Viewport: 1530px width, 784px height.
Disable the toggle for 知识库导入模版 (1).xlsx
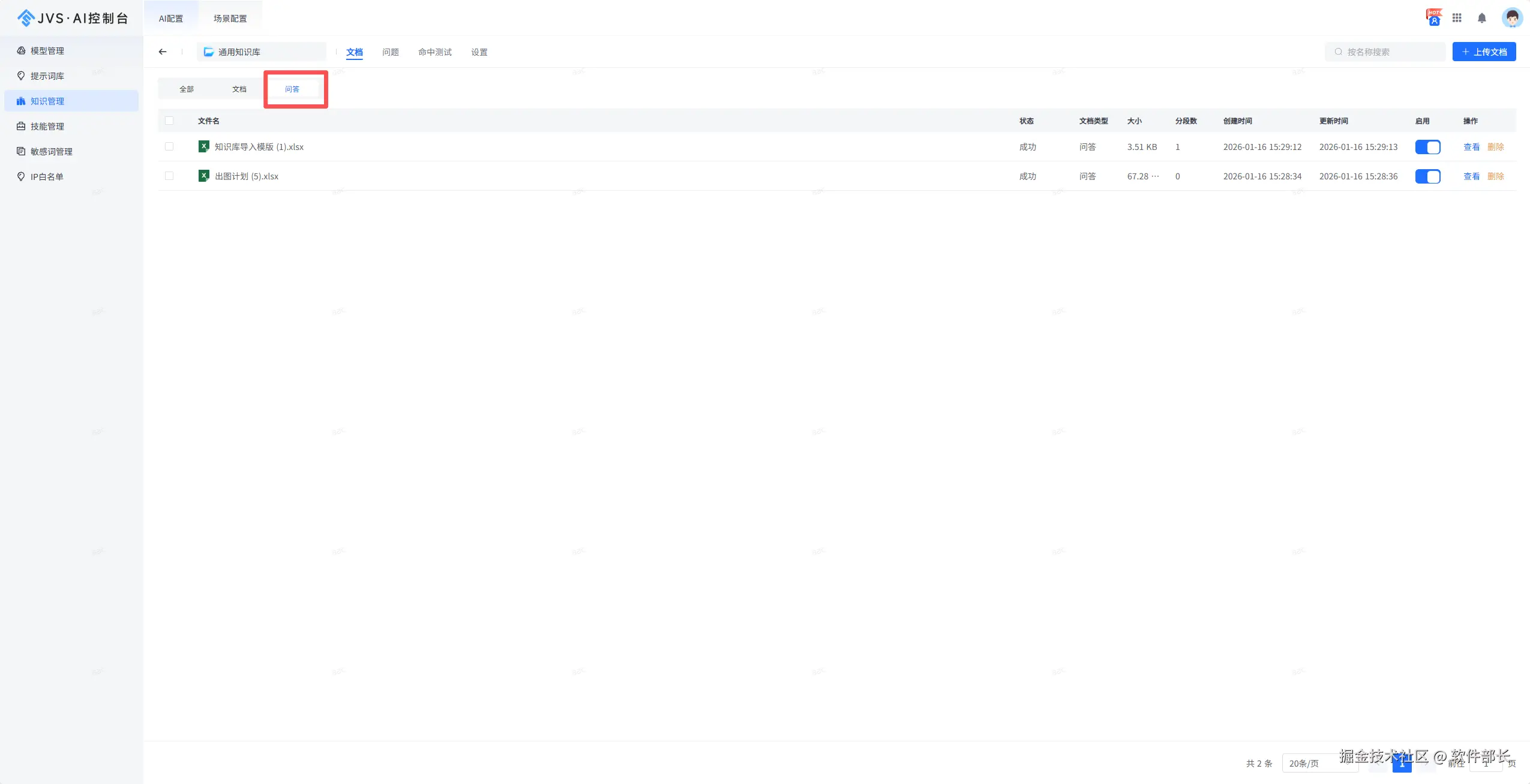click(1427, 147)
